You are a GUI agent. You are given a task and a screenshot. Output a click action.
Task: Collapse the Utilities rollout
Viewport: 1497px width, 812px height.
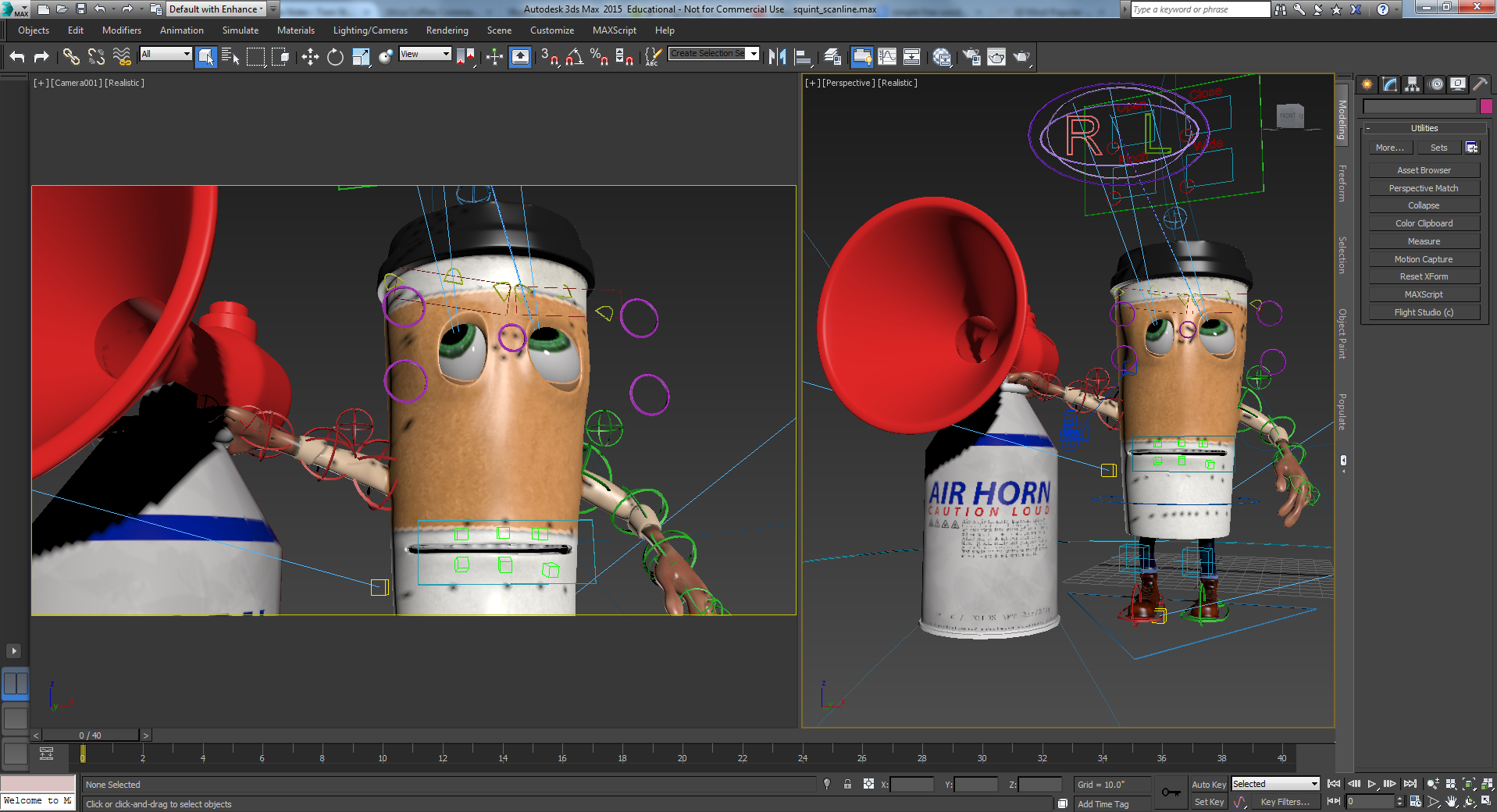point(1424,128)
